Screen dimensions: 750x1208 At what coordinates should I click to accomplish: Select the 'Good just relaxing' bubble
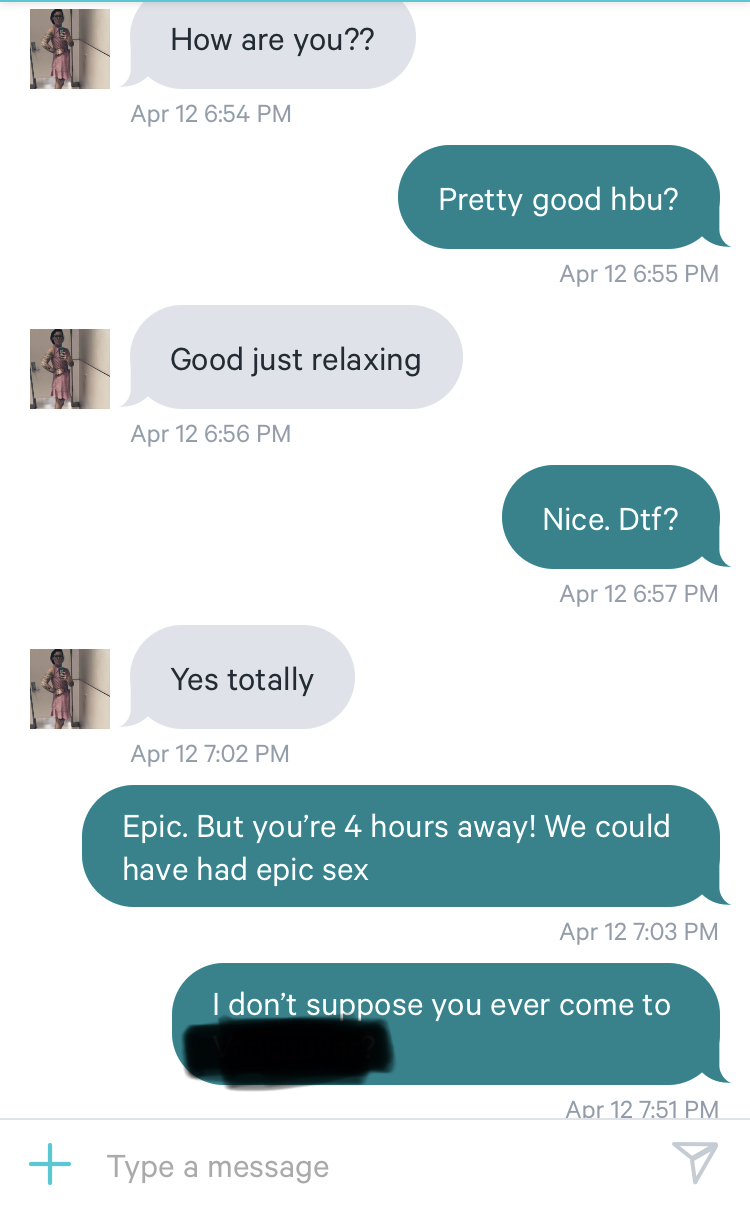tap(293, 358)
